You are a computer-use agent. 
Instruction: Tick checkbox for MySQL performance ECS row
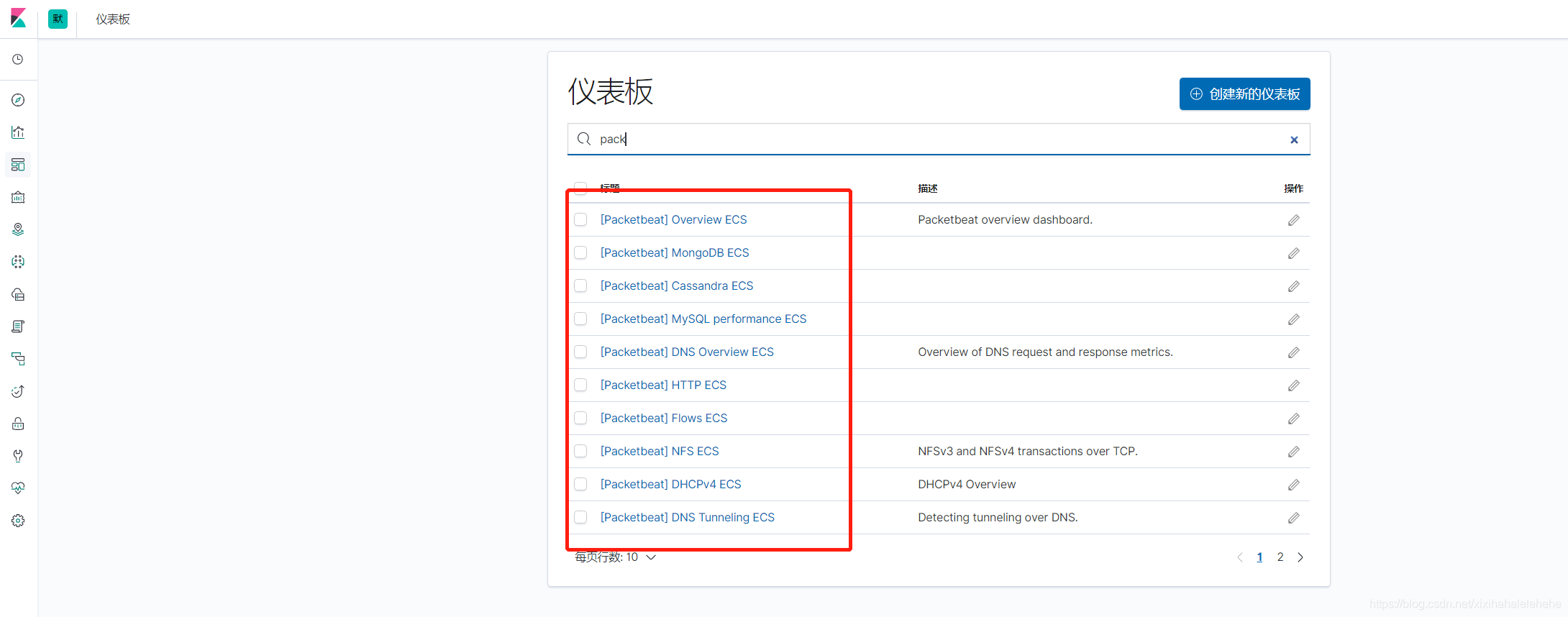click(580, 319)
